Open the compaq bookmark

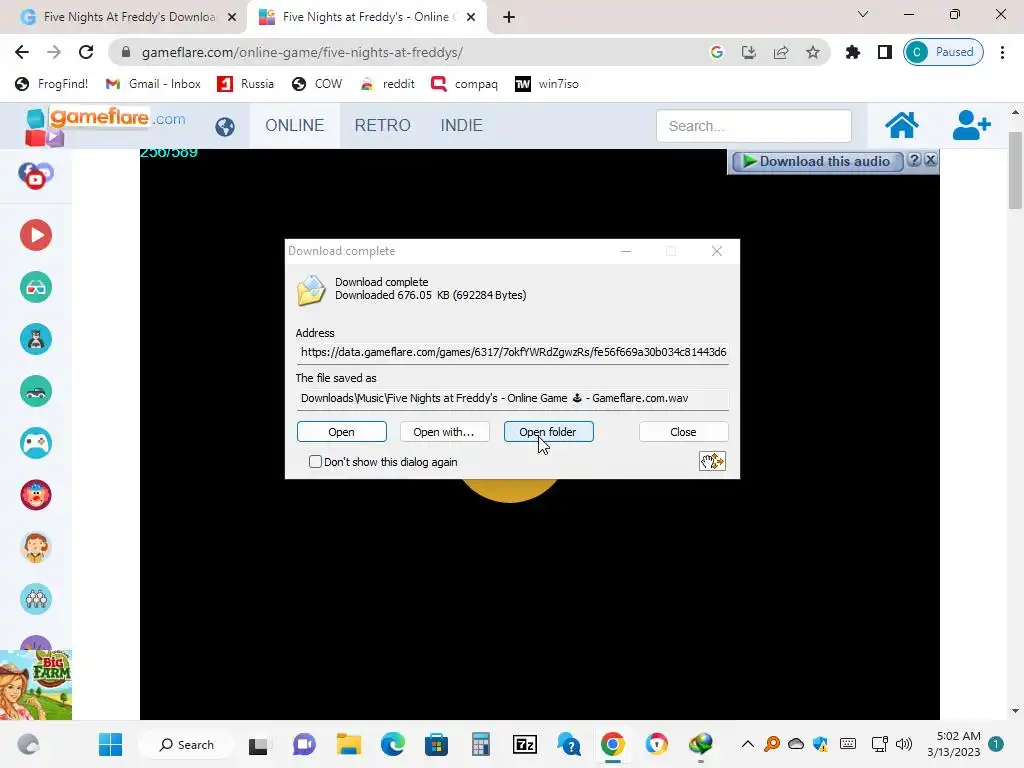(464, 84)
